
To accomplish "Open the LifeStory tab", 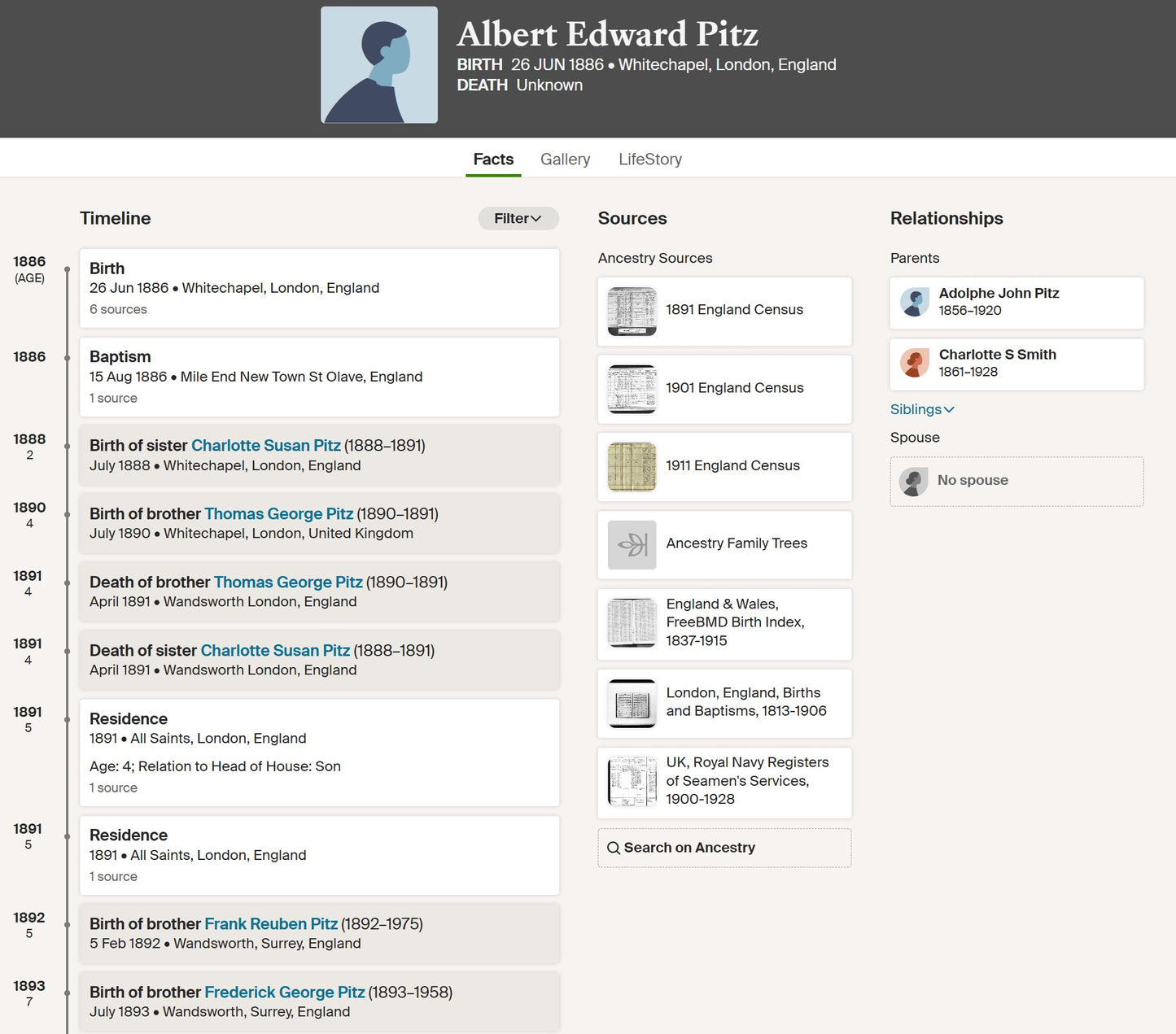I will click(649, 159).
